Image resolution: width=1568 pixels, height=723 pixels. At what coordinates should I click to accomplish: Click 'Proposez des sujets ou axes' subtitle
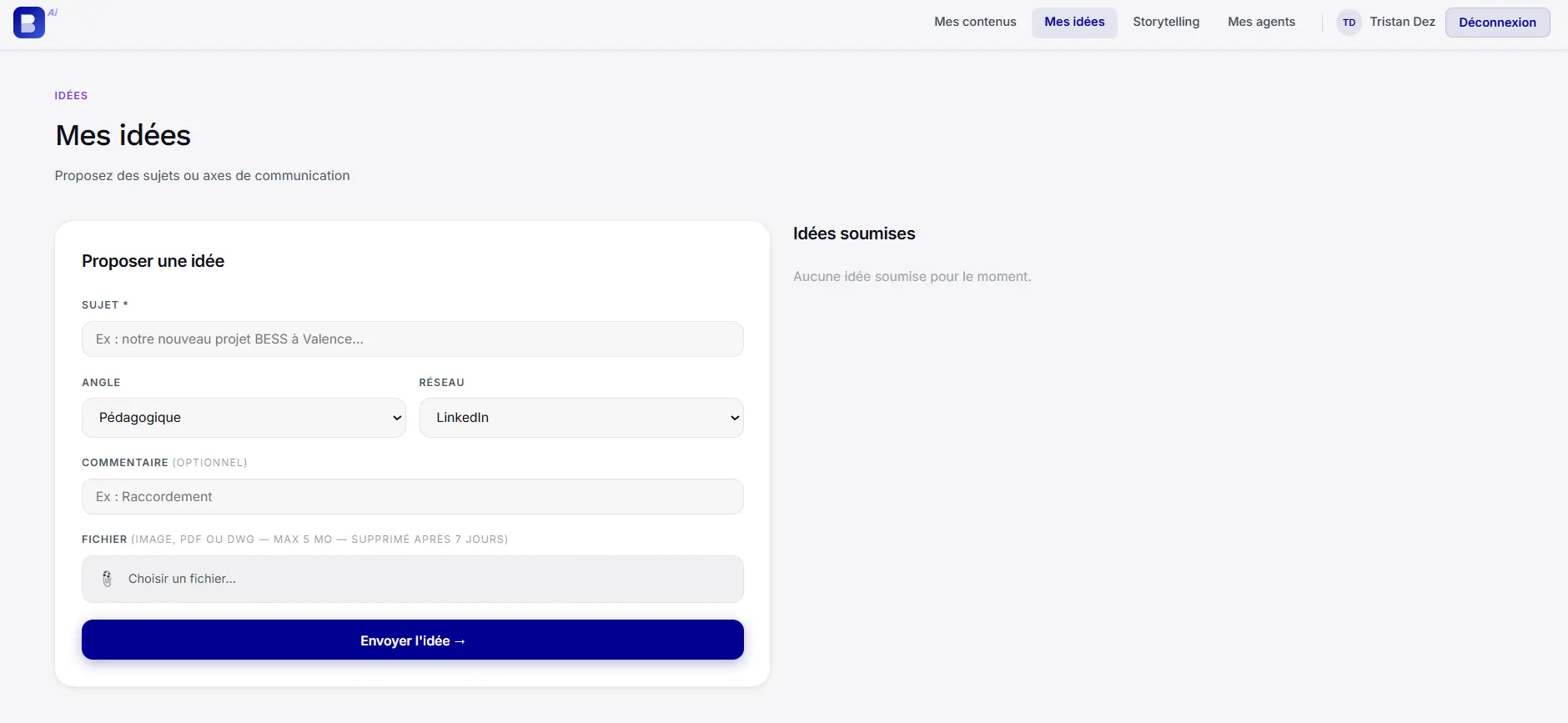tap(202, 176)
